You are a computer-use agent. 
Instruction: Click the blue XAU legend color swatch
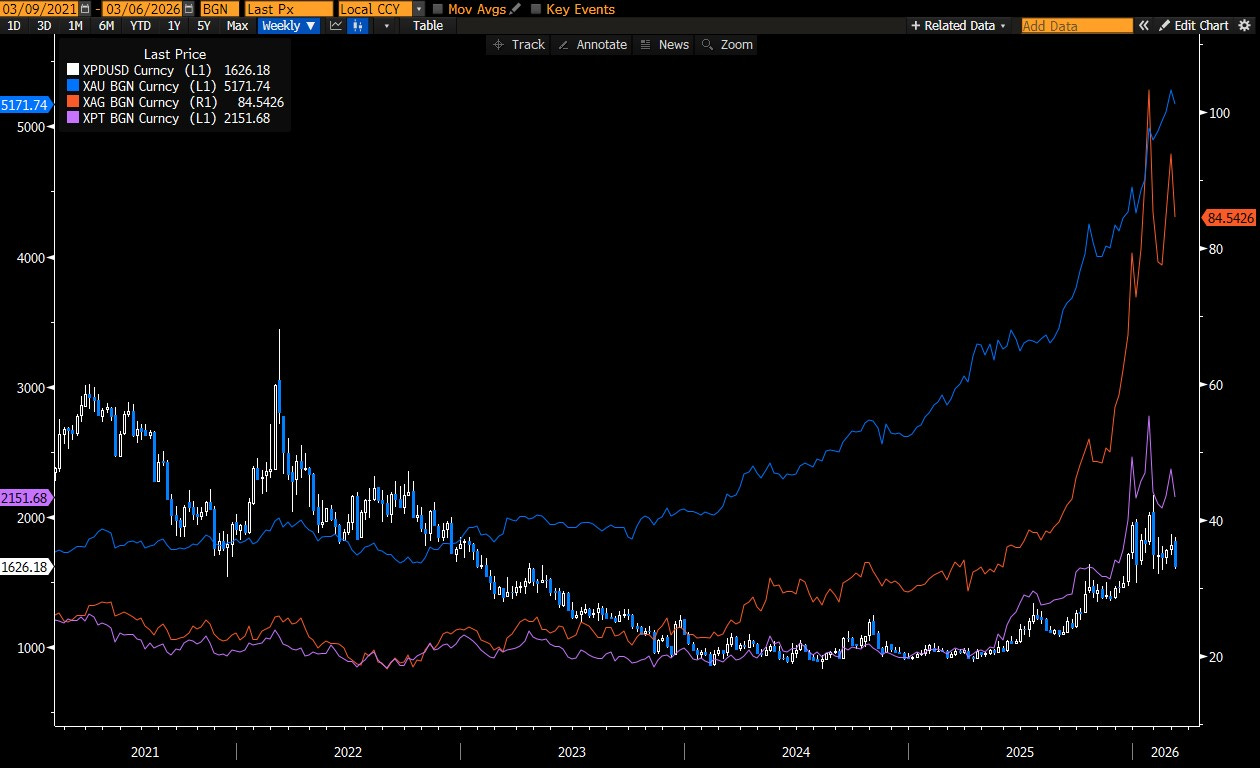coord(72,86)
